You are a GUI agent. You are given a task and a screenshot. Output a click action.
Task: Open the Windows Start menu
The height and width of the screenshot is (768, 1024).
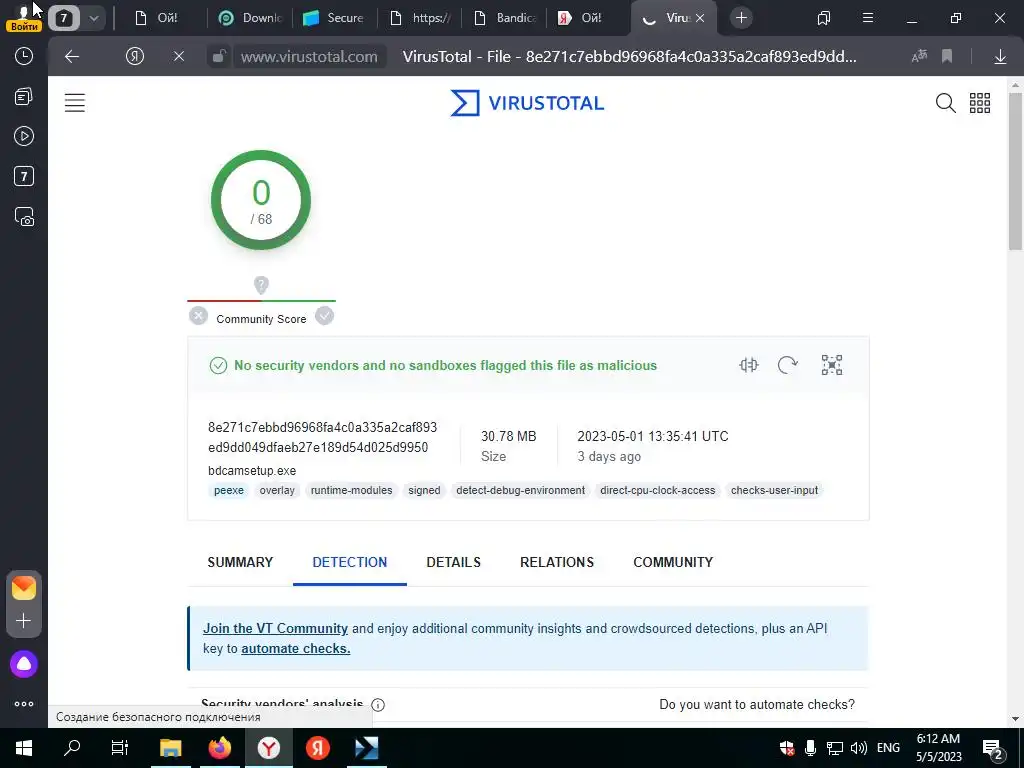pyautogui.click(x=24, y=748)
